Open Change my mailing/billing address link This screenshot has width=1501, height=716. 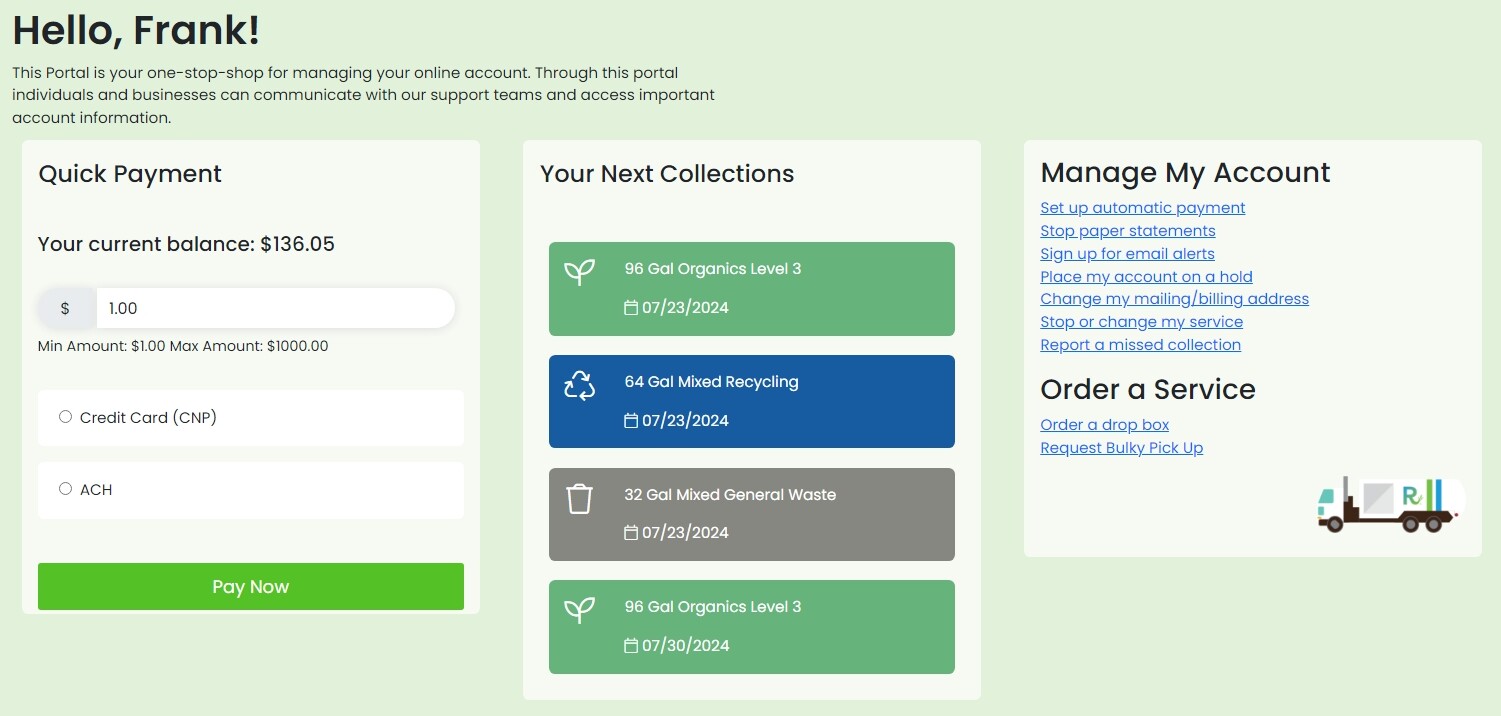point(1174,299)
